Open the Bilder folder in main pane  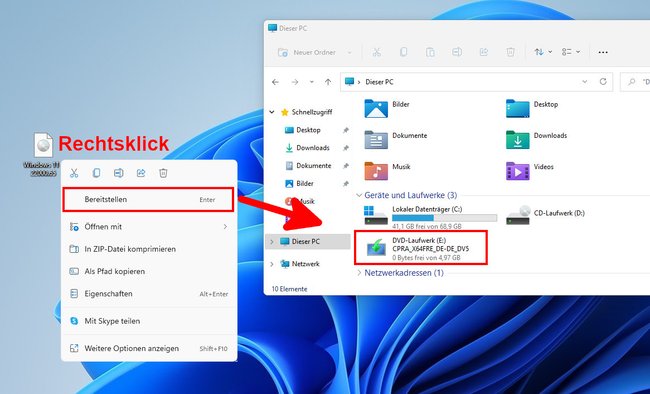pyautogui.click(x=387, y=108)
